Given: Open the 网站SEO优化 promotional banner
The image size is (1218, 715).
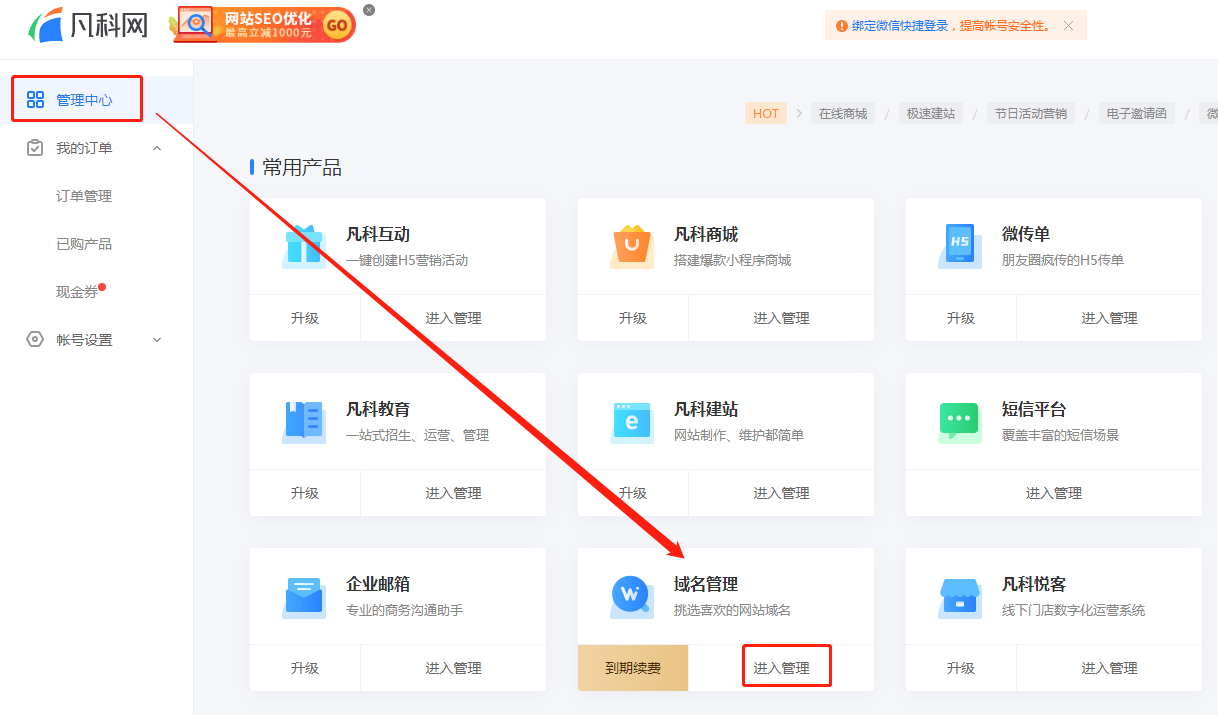Looking at the screenshot, I should coord(263,24).
